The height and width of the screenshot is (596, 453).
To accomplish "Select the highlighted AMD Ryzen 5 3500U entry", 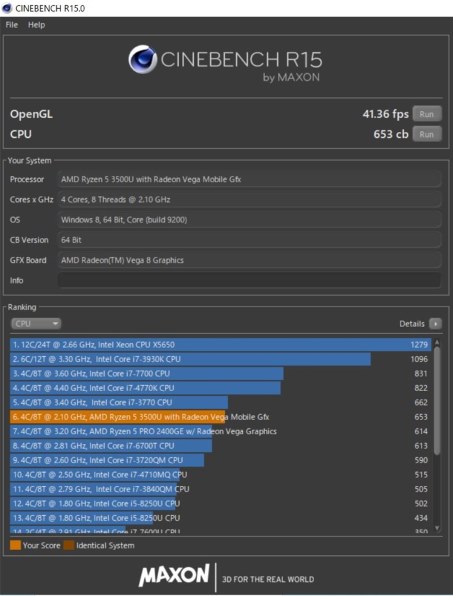I will click(220, 417).
